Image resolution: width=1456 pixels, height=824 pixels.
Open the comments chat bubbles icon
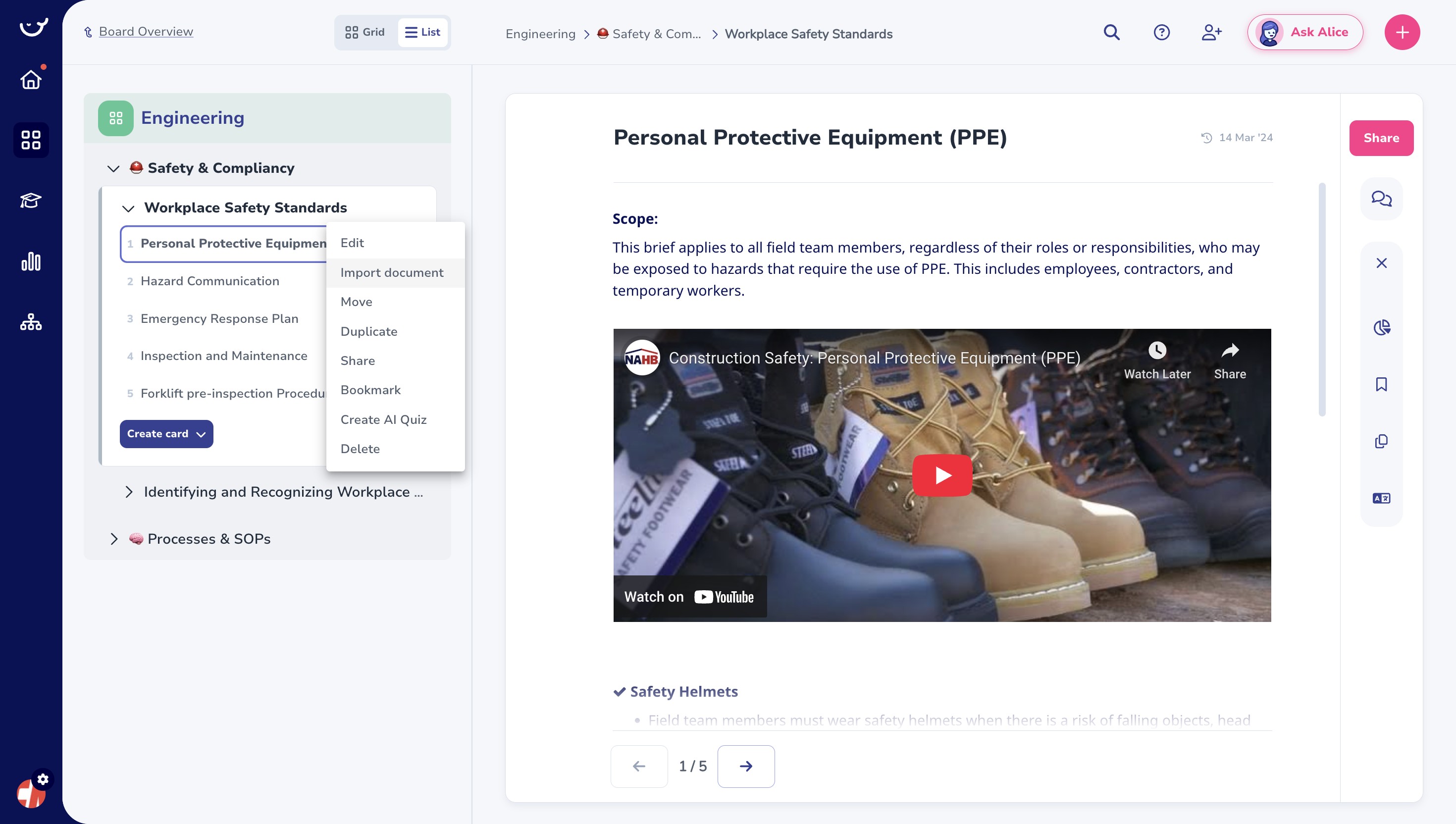(1381, 199)
